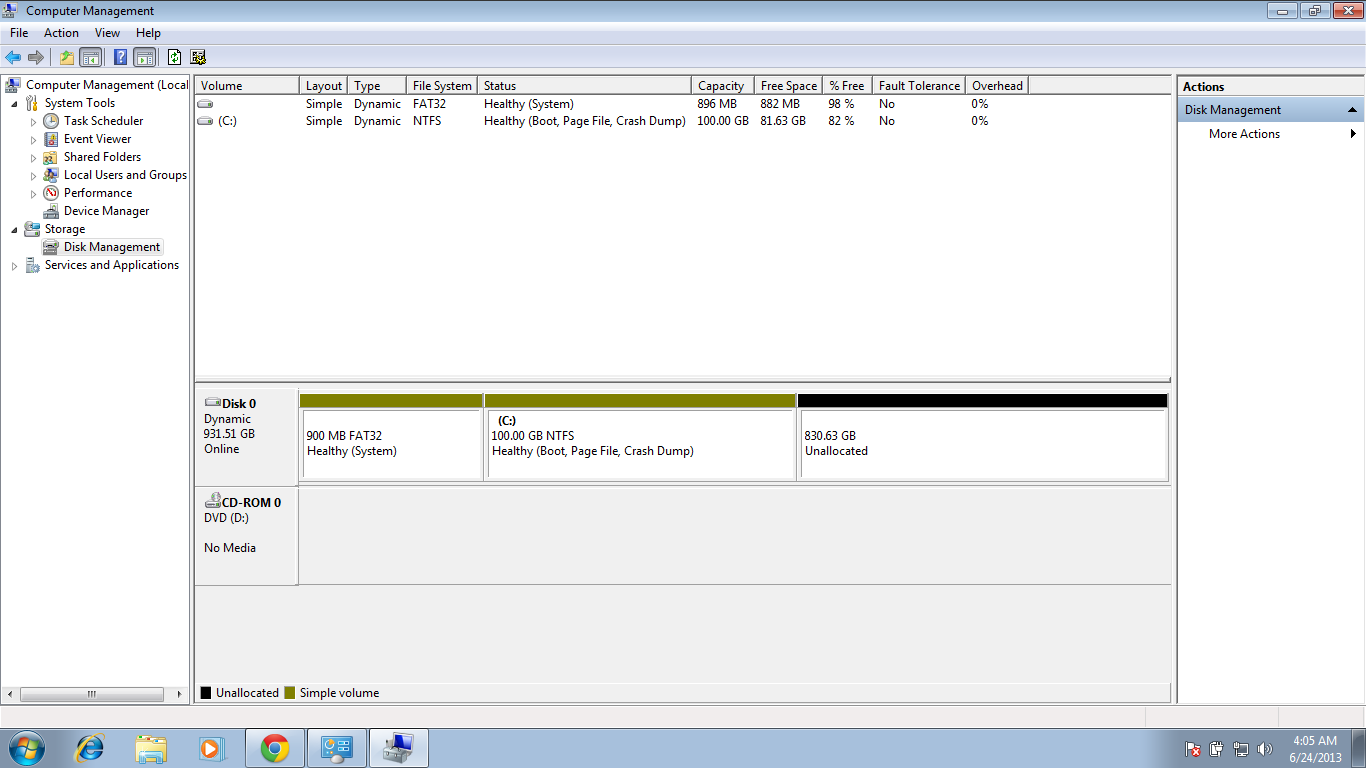The height and width of the screenshot is (768, 1366).
Task: Click the Up one level folder icon
Action: 66,57
